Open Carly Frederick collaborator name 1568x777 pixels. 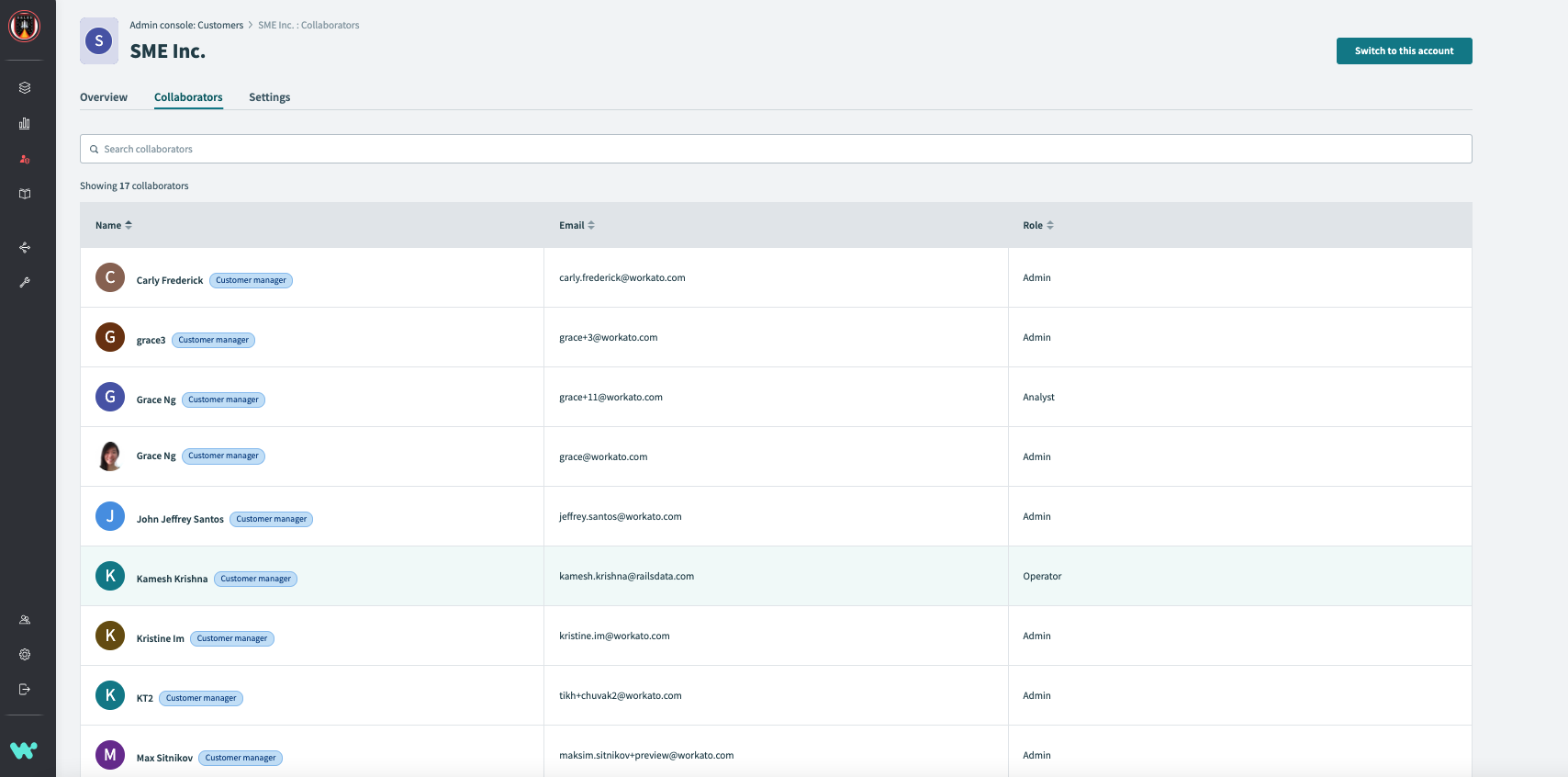click(170, 280)
